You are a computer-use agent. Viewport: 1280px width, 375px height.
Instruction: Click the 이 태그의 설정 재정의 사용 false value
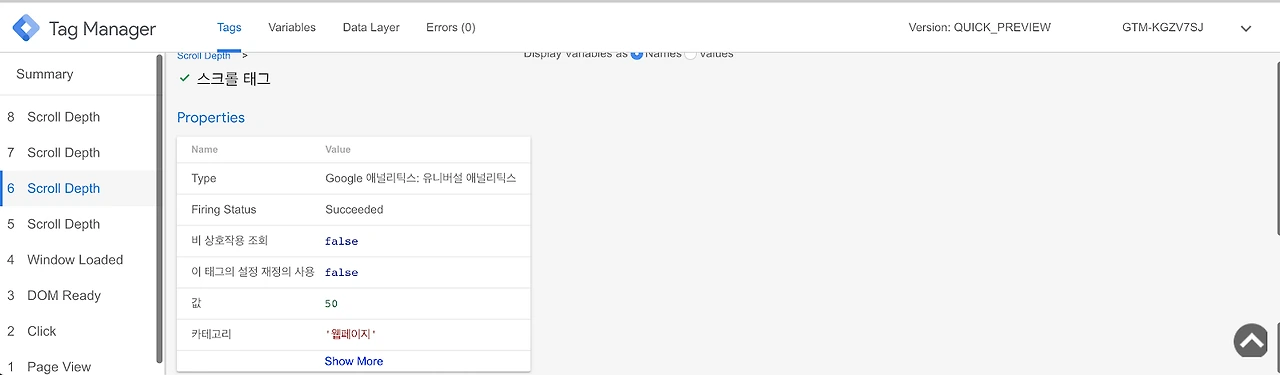pos(341,272)
